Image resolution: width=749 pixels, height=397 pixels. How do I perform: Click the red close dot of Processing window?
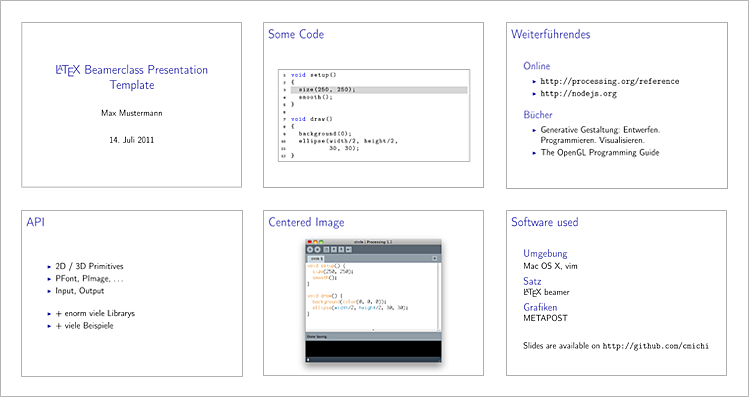click(310, 242)
